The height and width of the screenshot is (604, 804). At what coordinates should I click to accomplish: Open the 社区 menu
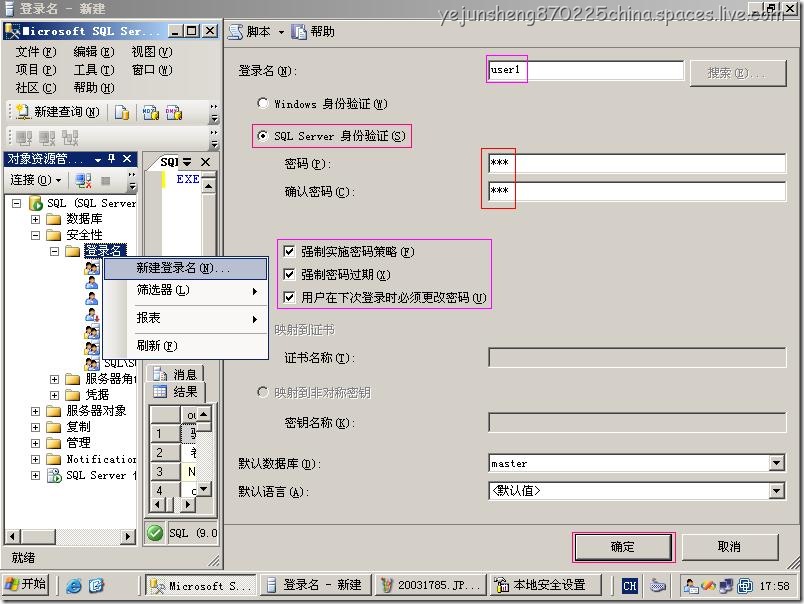(x=35, y=88)
